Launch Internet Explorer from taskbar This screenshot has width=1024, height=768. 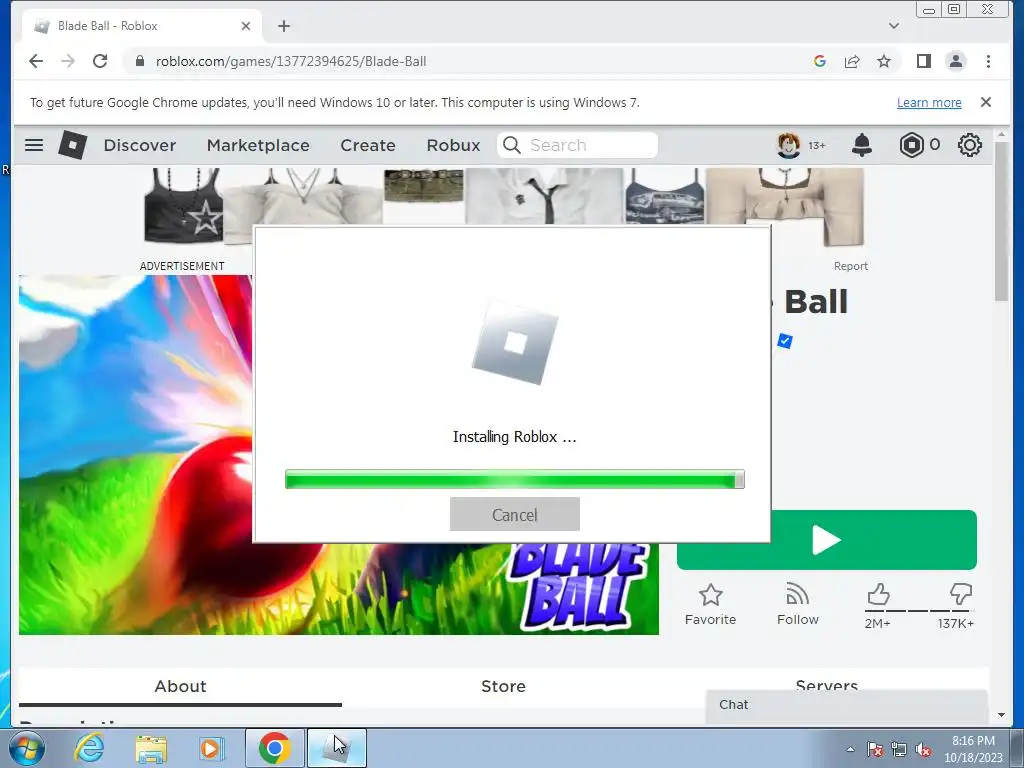tap(89, 748)
